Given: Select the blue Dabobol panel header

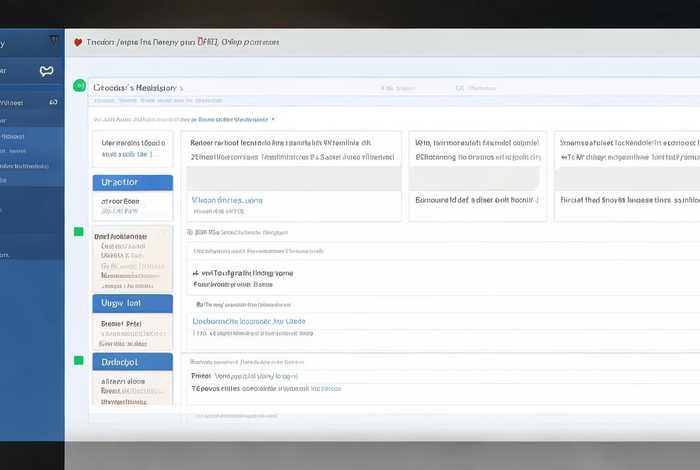Looking at the screenshot, I should 133,362.
